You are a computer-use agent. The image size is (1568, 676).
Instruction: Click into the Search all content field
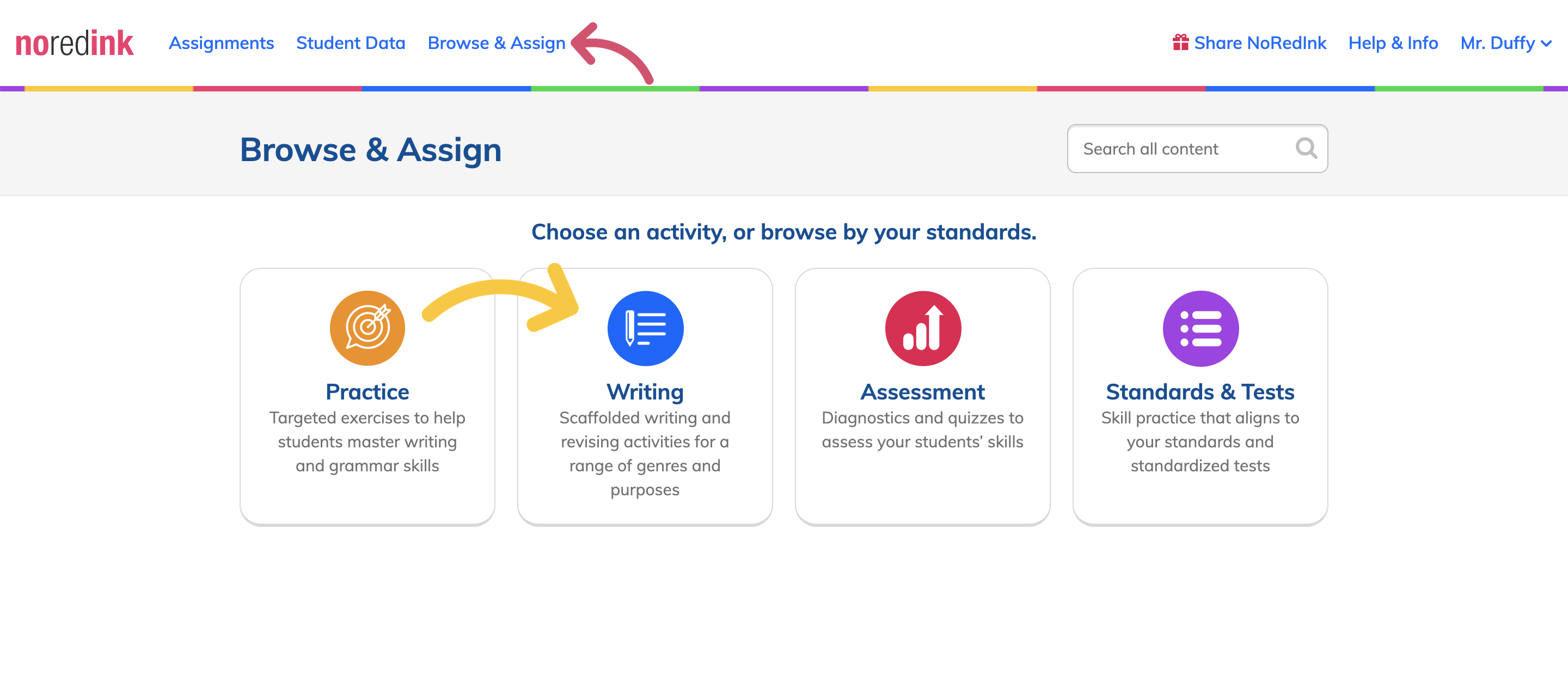coord(1197,149)
